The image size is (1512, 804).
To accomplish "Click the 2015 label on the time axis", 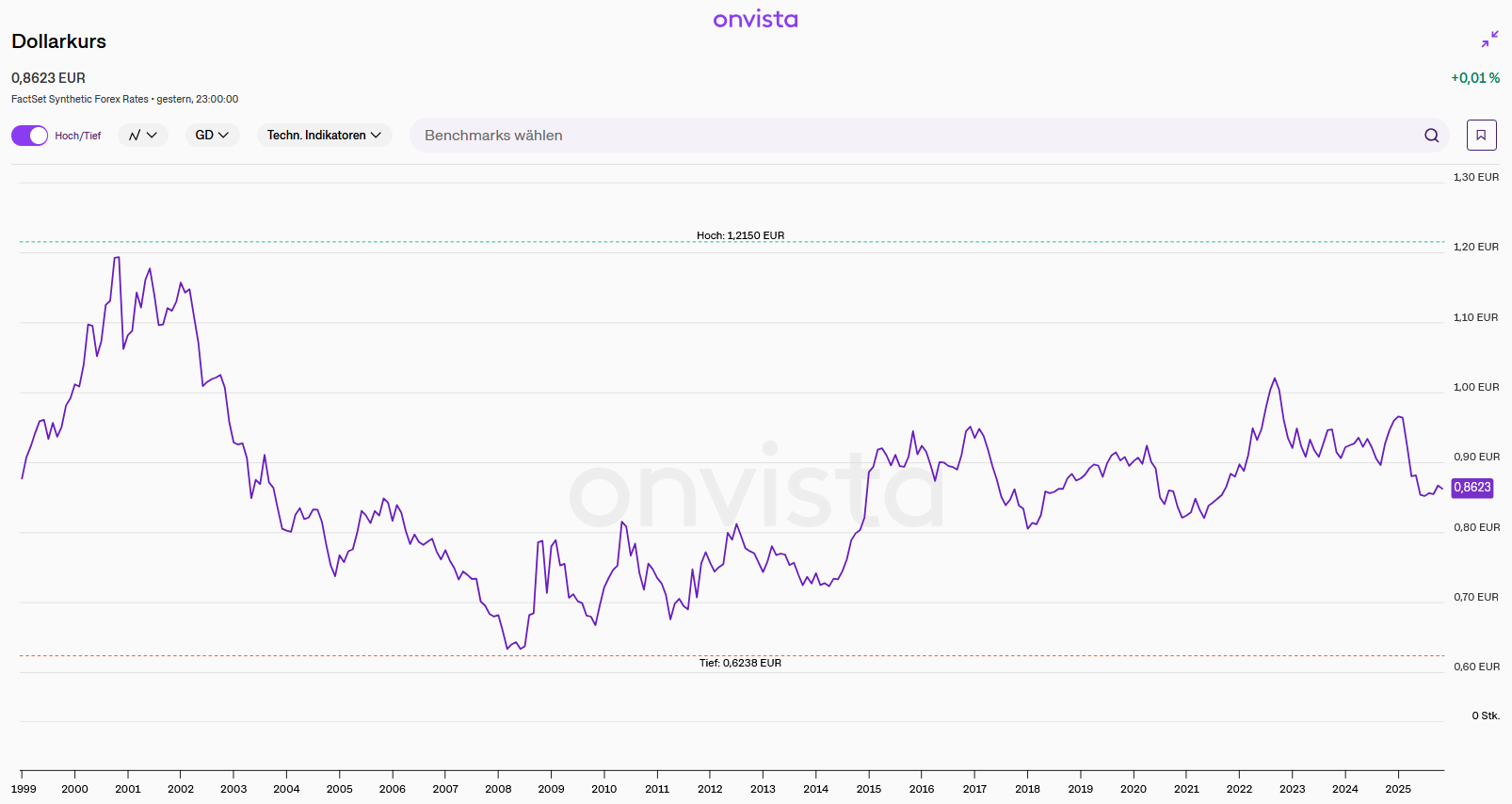I will coord(869,789).
